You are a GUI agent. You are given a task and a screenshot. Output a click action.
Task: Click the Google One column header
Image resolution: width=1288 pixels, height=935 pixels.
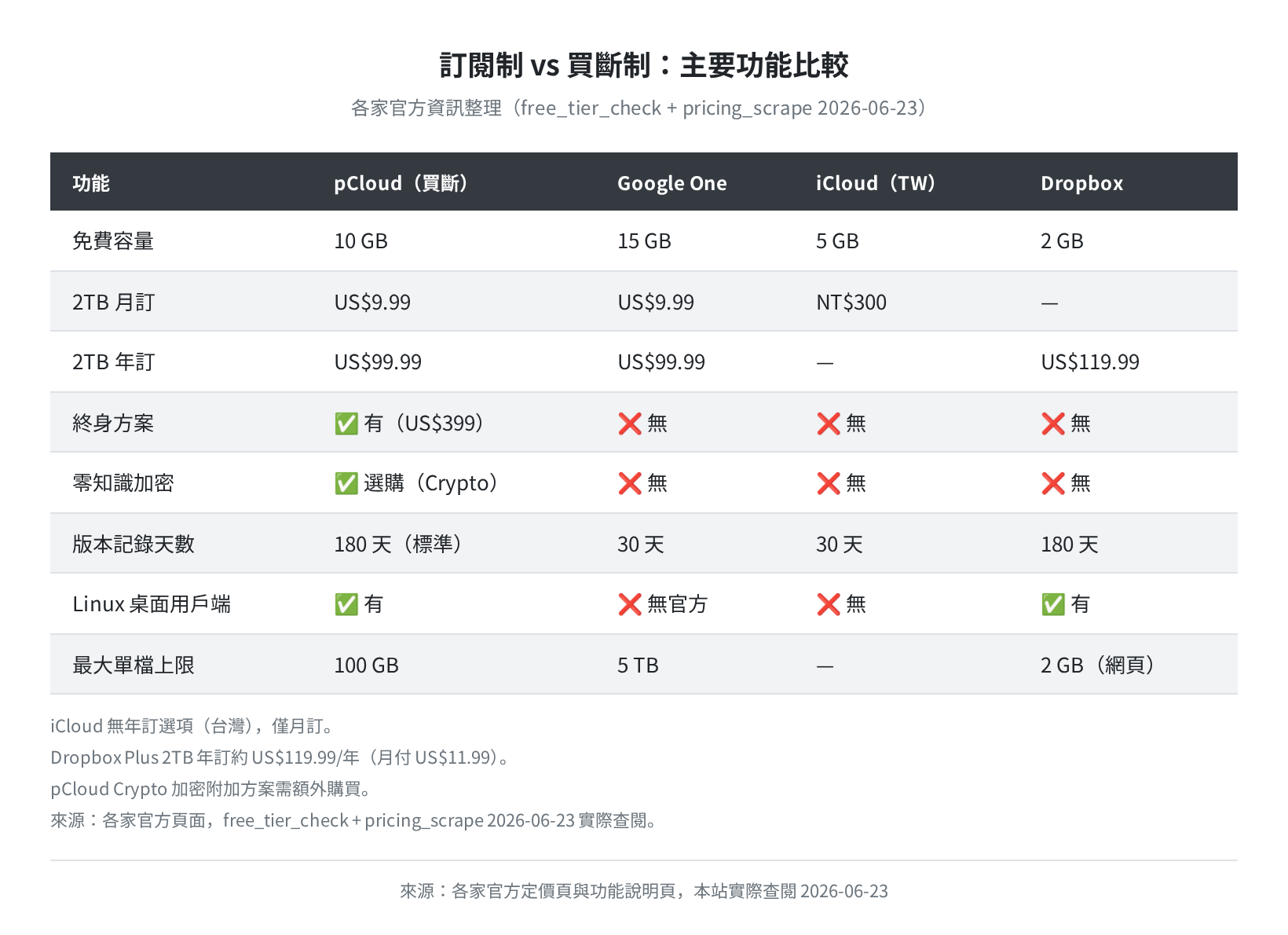click(x=672, y=183)
